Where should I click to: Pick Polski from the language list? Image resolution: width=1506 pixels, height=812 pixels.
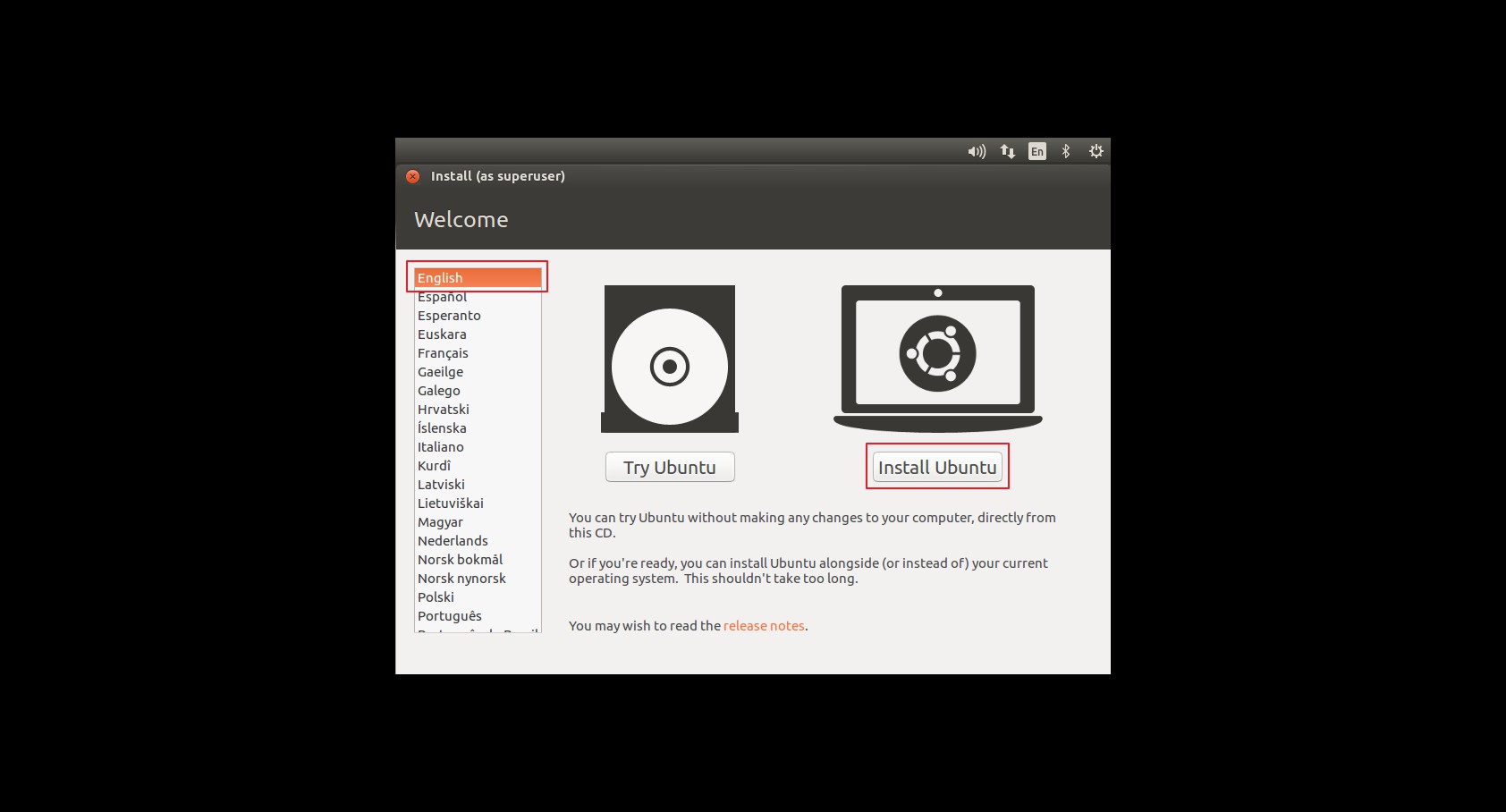(x=435, y=596)
